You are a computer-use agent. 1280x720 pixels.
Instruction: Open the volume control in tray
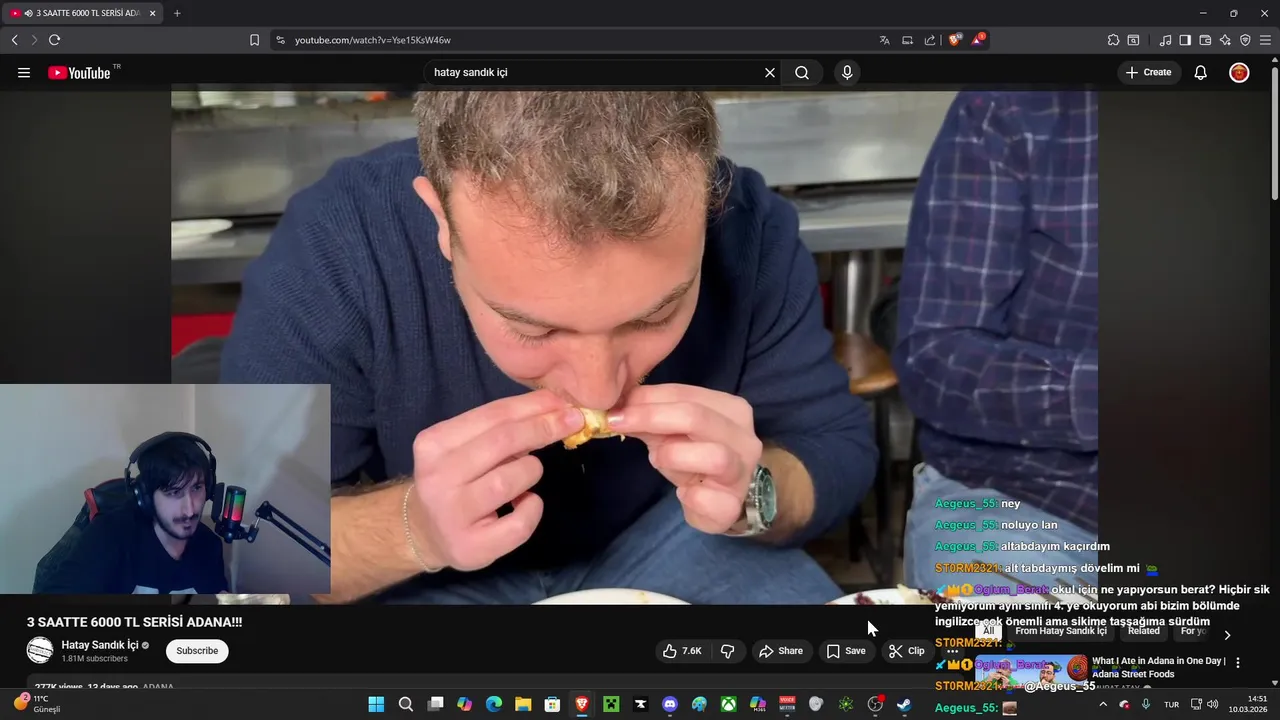coord(1213,704)
